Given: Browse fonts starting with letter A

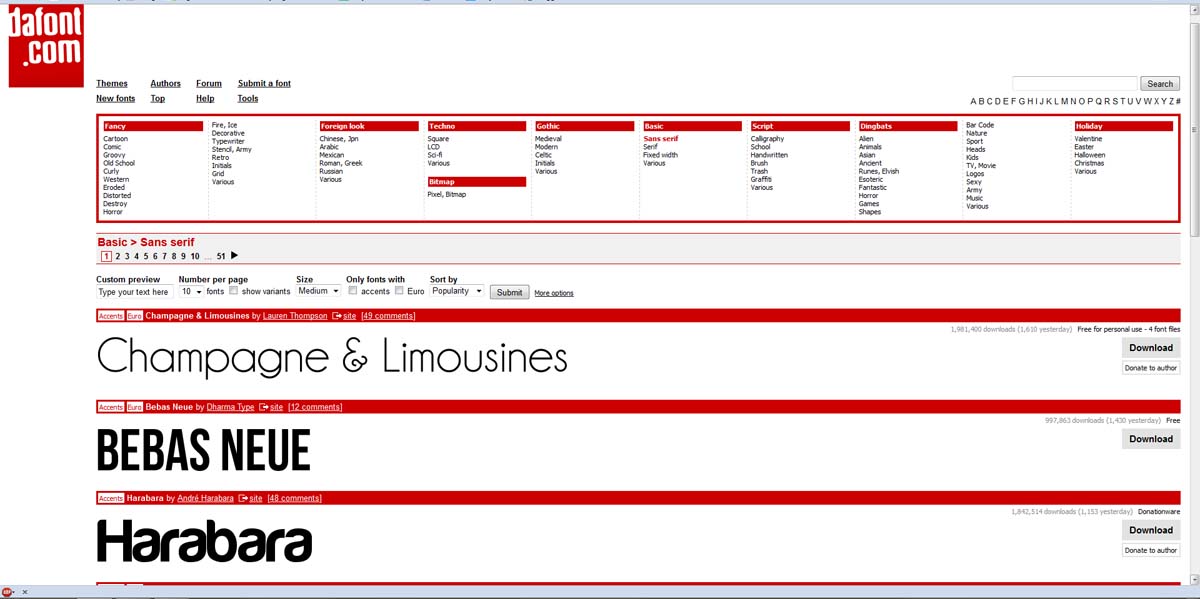Looking at the screenshot, I should 974,101.
